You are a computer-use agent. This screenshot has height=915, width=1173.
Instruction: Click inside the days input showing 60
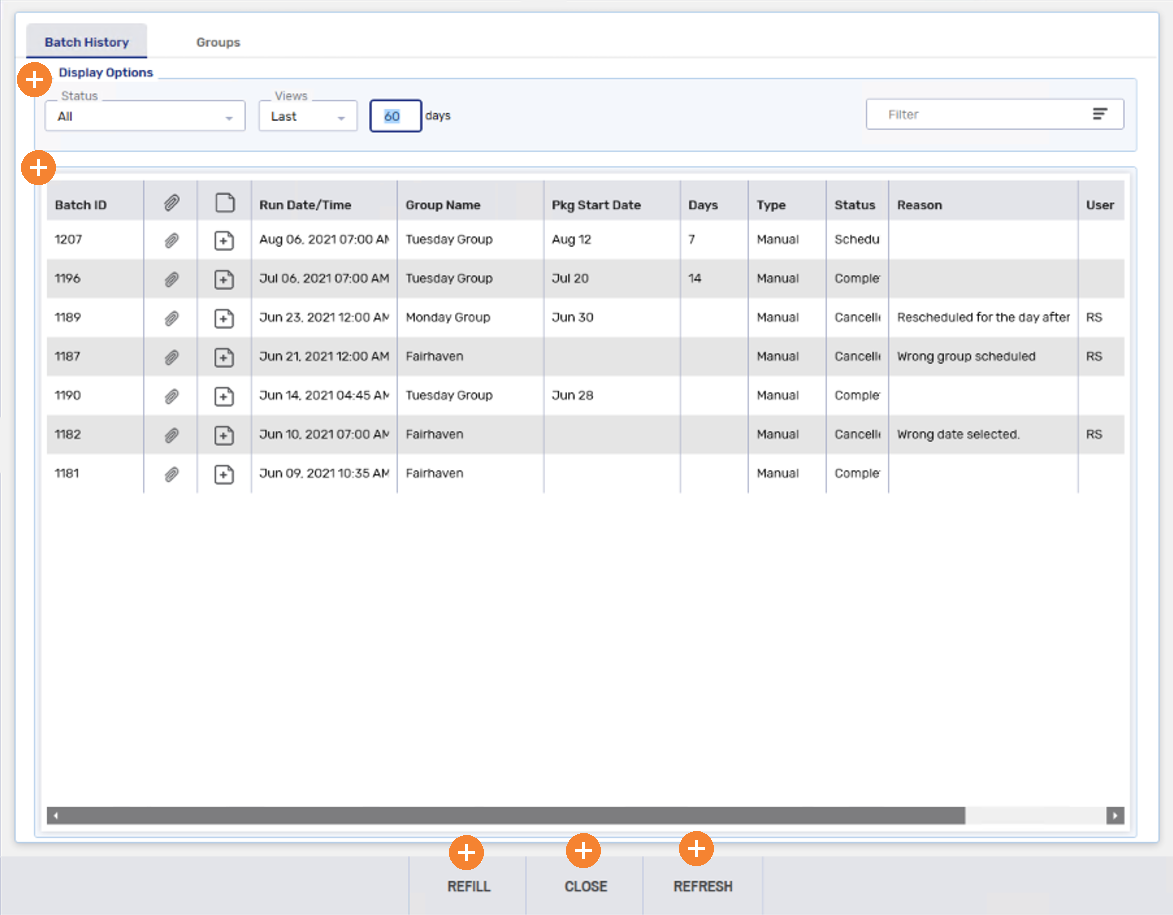(x=395, y=115)
